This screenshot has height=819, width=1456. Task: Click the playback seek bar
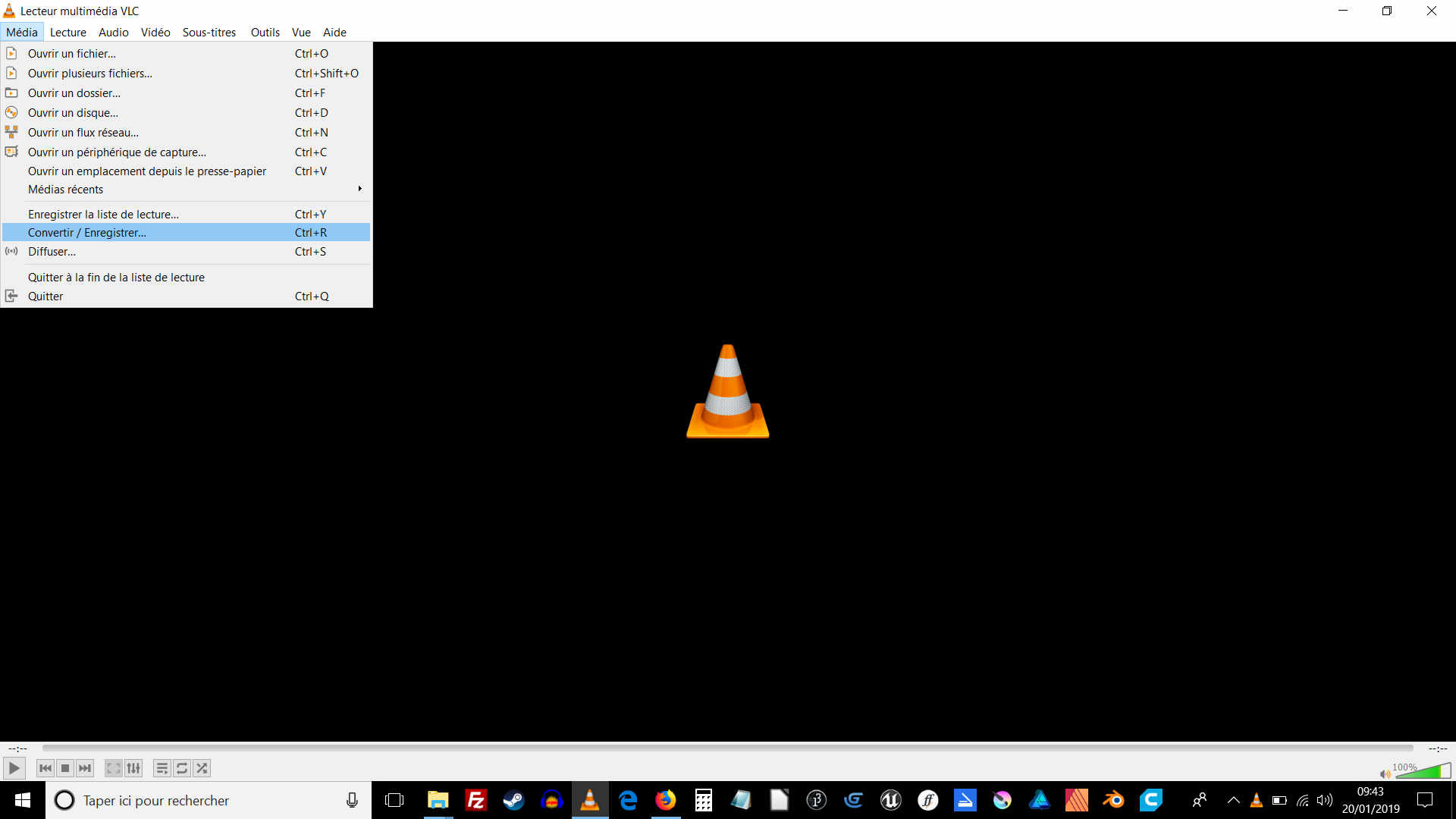click(x=728, y=748)
